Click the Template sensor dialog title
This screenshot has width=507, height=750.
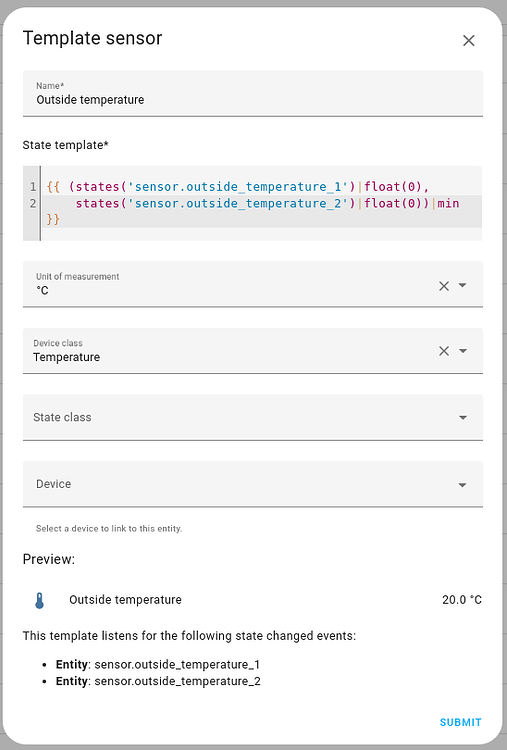point(93,38)
